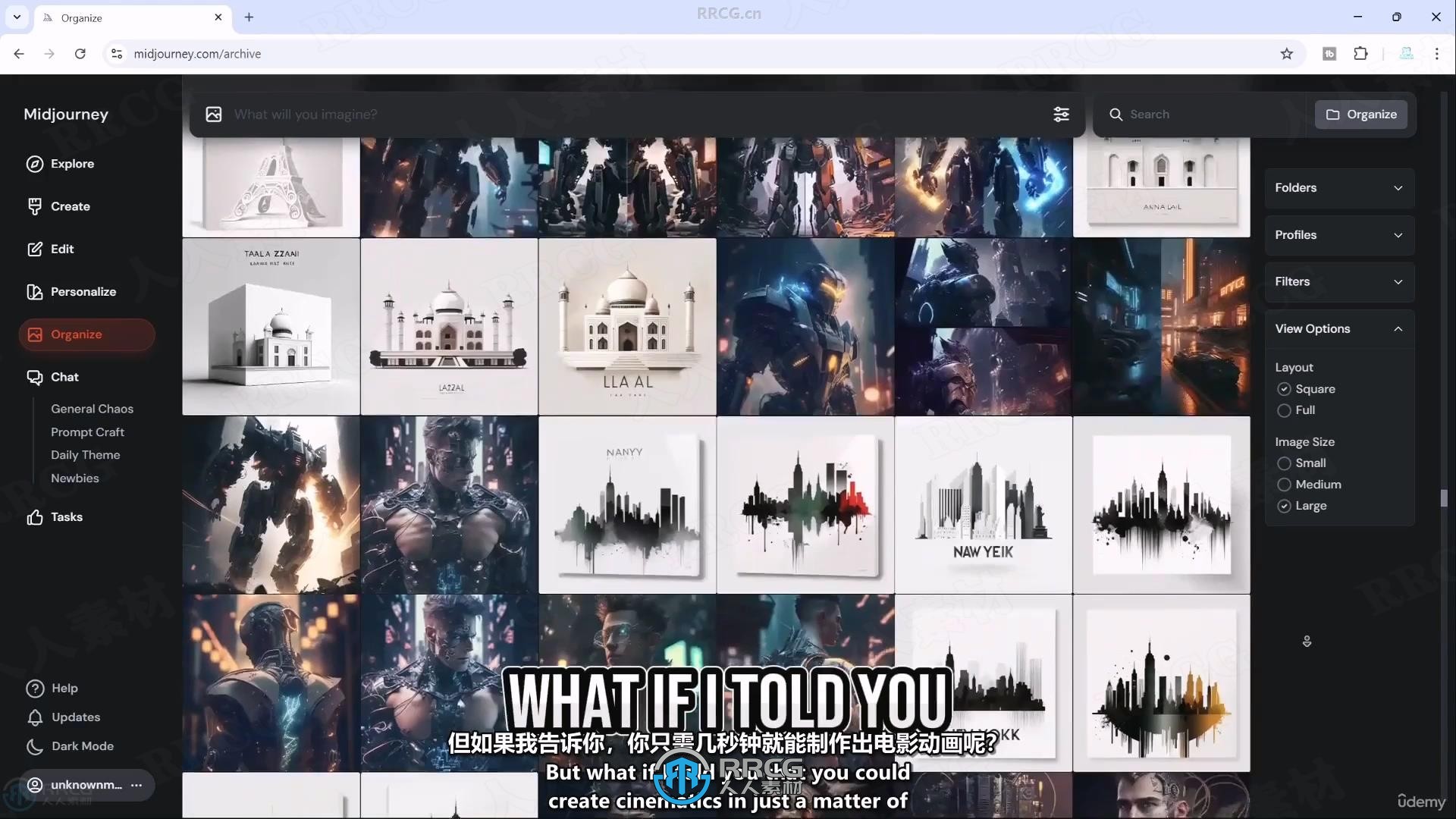Open the red-accent skyline thumbnail
1456x819 pixels.
click(x=805, y=505)
